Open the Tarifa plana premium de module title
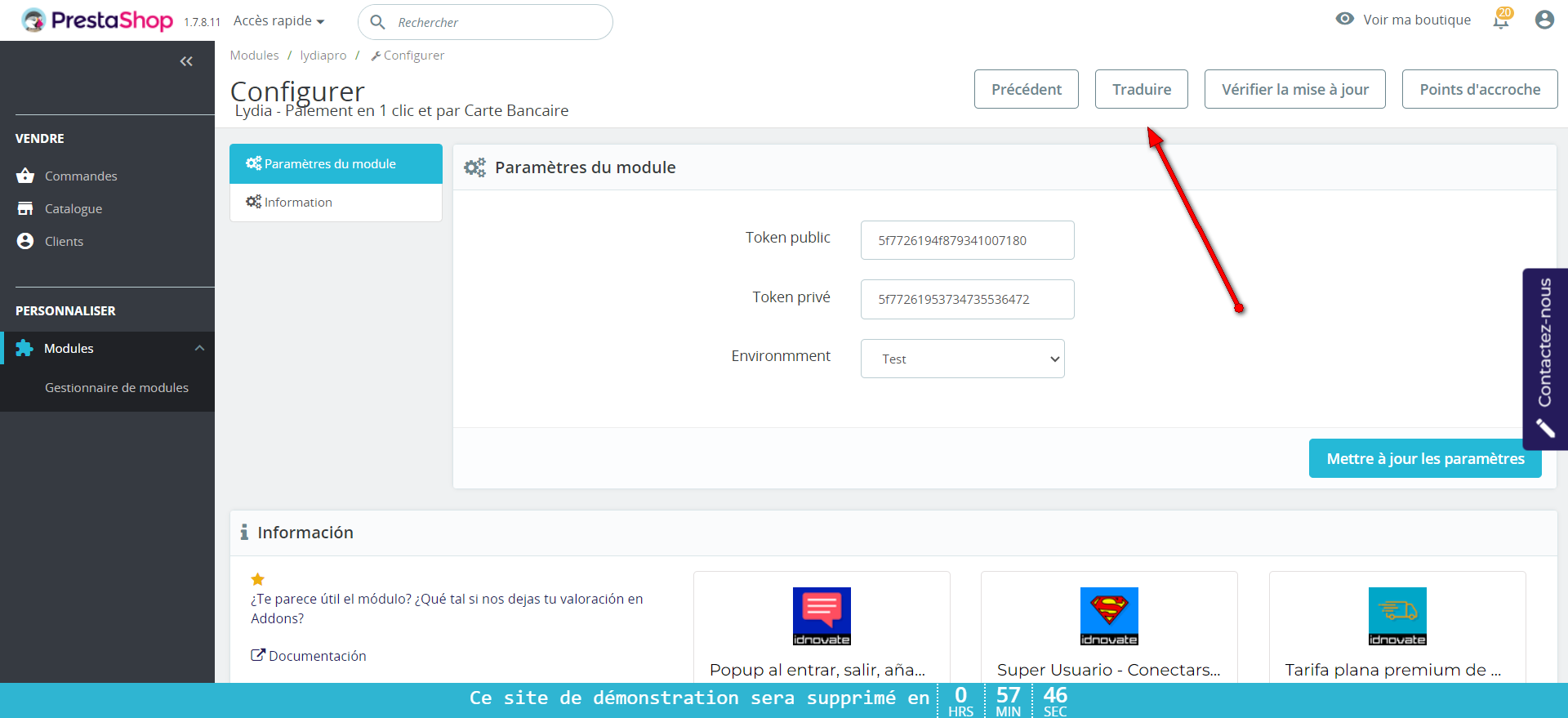 tap(1393, 670)
